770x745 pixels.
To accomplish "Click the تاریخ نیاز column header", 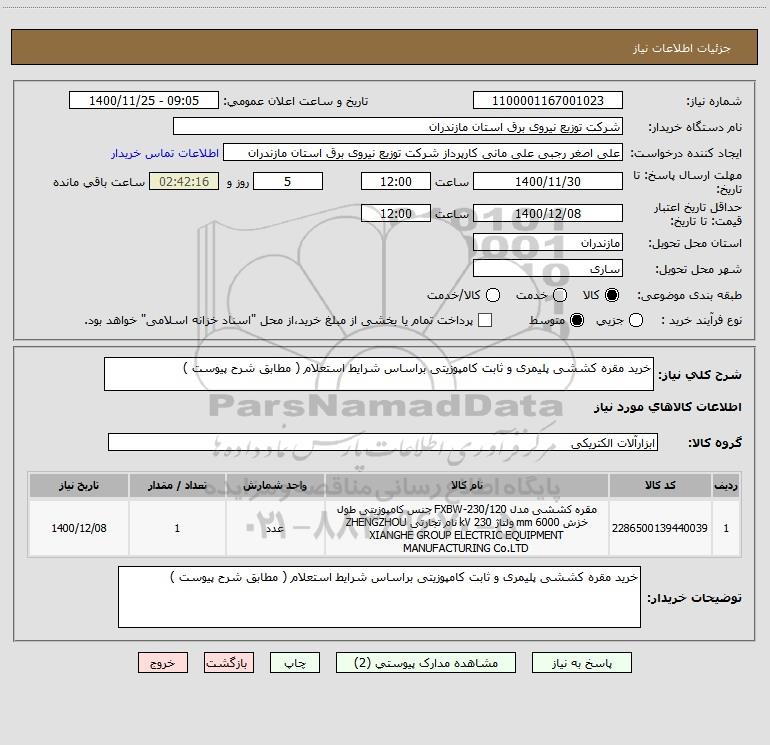I will [x=79, y=485].
